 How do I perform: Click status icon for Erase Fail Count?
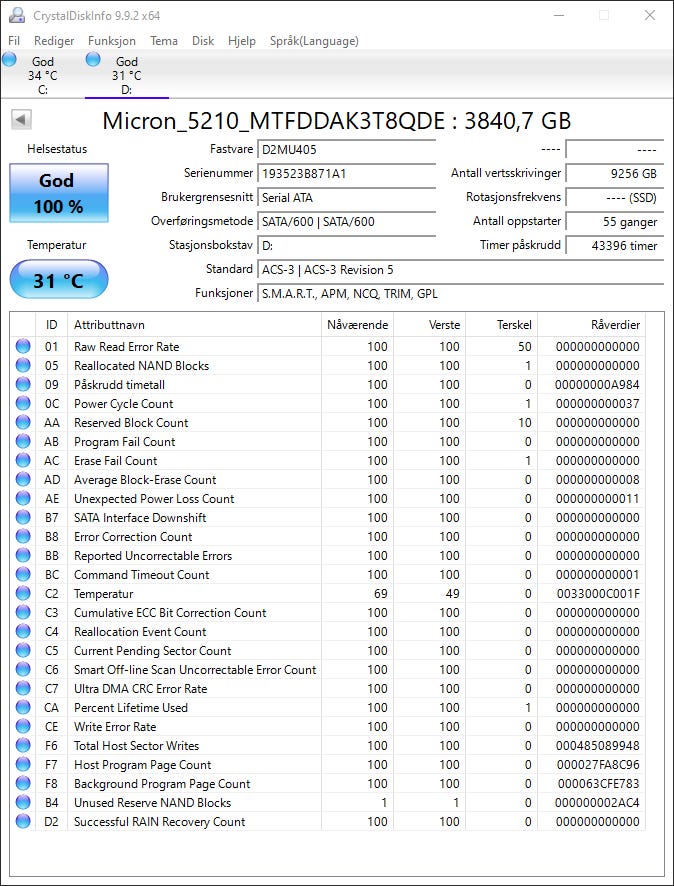pyautogui.click(x=23, y=461)
